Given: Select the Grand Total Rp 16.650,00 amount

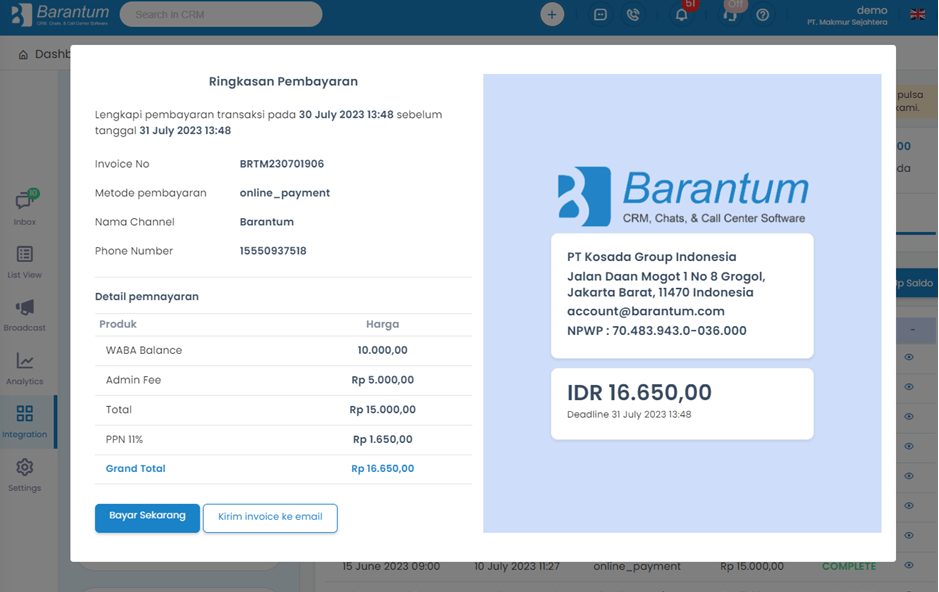Looking at the screenshot, I should [x=383, y=469].
